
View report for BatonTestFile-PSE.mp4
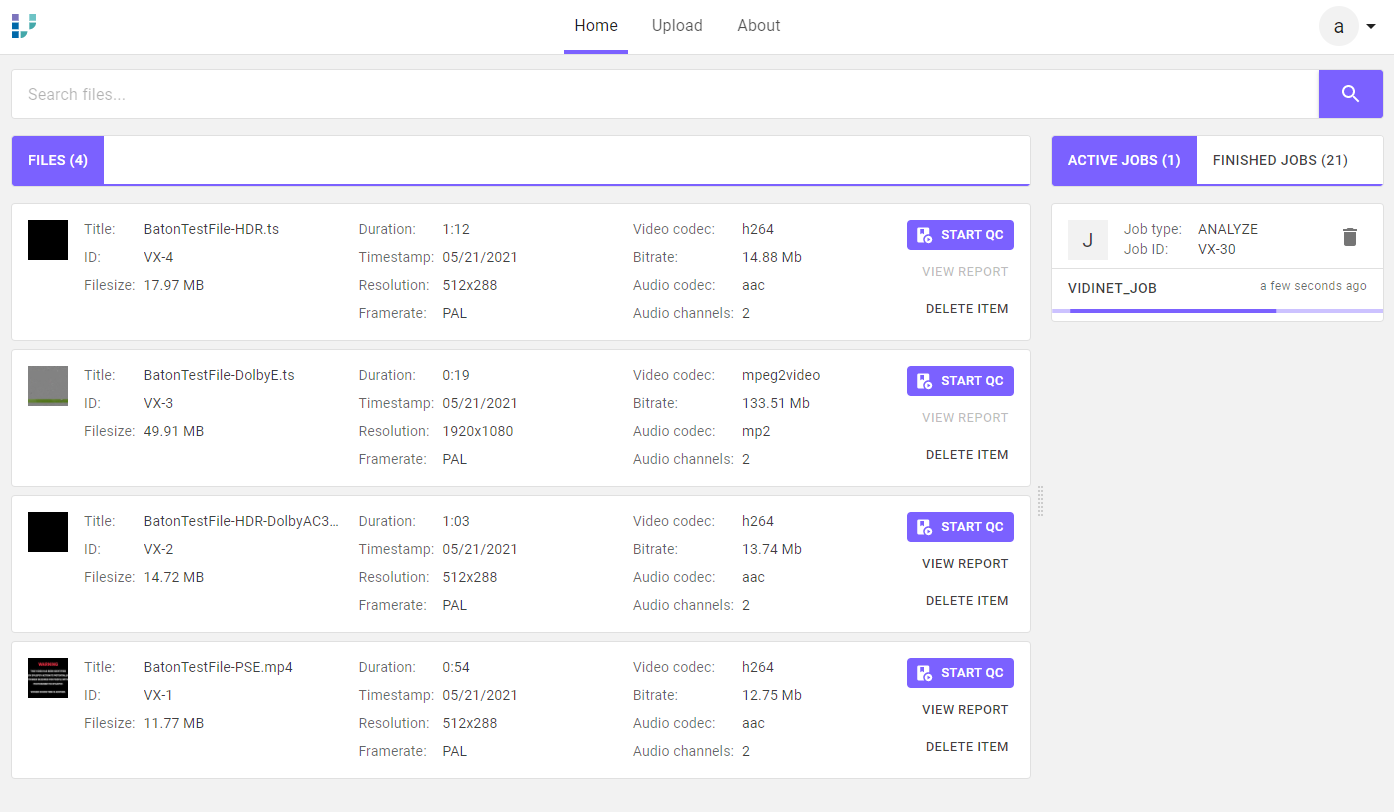(x=964, y=710)
